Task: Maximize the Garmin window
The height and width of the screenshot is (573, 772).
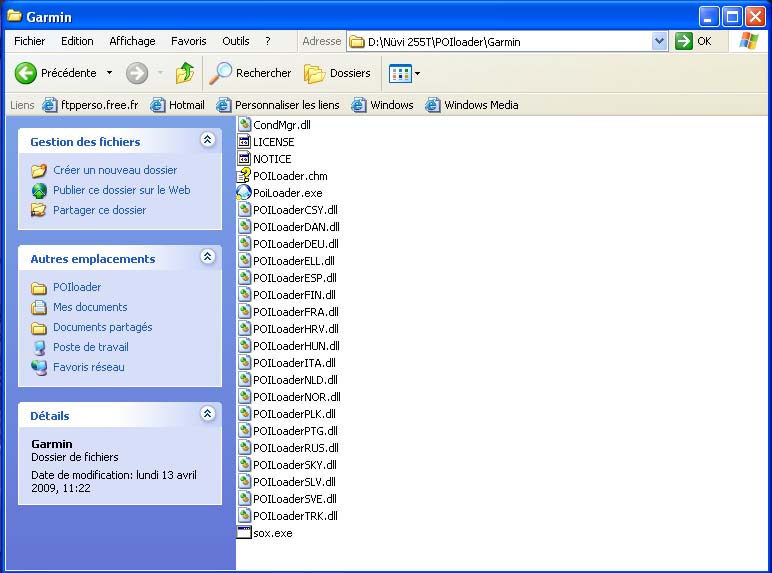Action: [732, 17]
